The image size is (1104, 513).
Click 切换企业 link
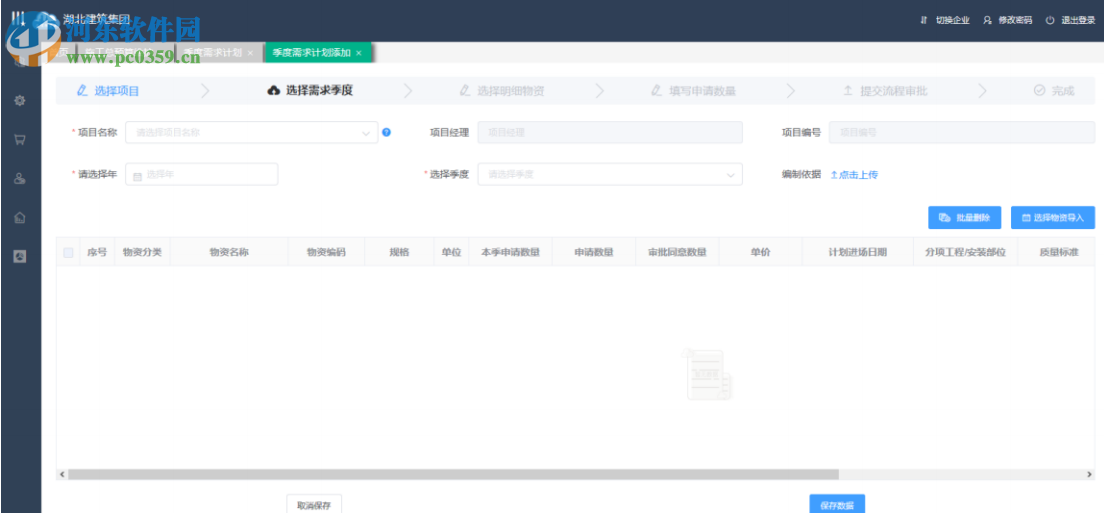(951, 20)
